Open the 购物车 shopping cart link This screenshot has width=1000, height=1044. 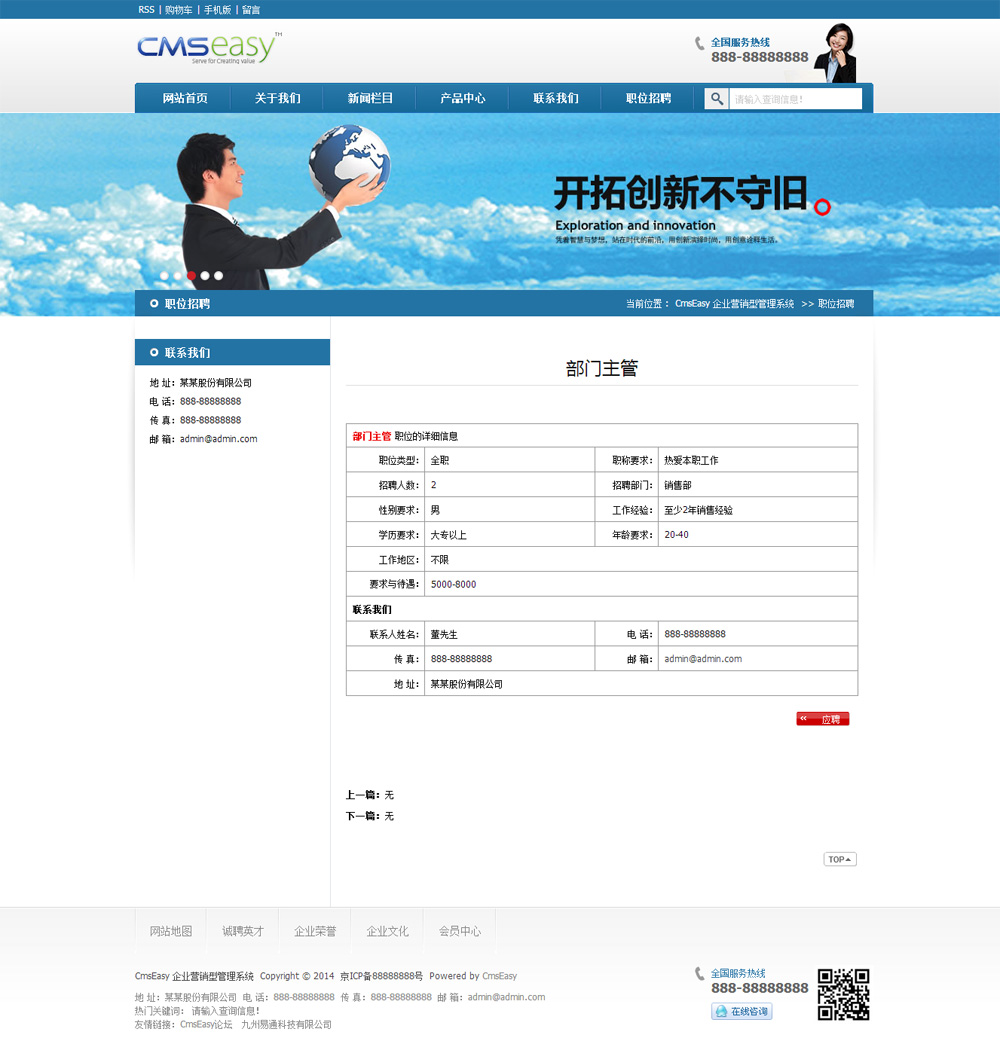(179, 10)
